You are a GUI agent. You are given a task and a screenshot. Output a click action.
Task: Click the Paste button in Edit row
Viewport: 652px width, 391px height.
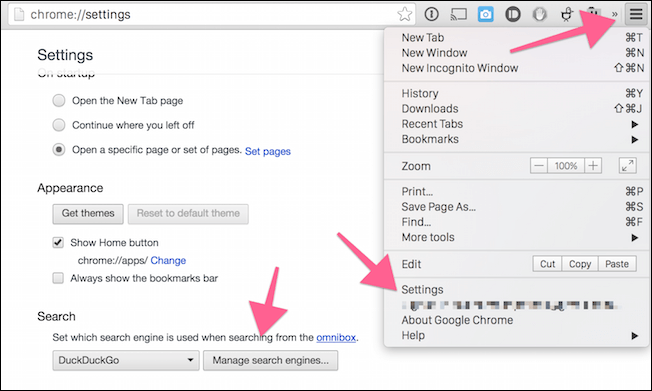coord(617,264)
